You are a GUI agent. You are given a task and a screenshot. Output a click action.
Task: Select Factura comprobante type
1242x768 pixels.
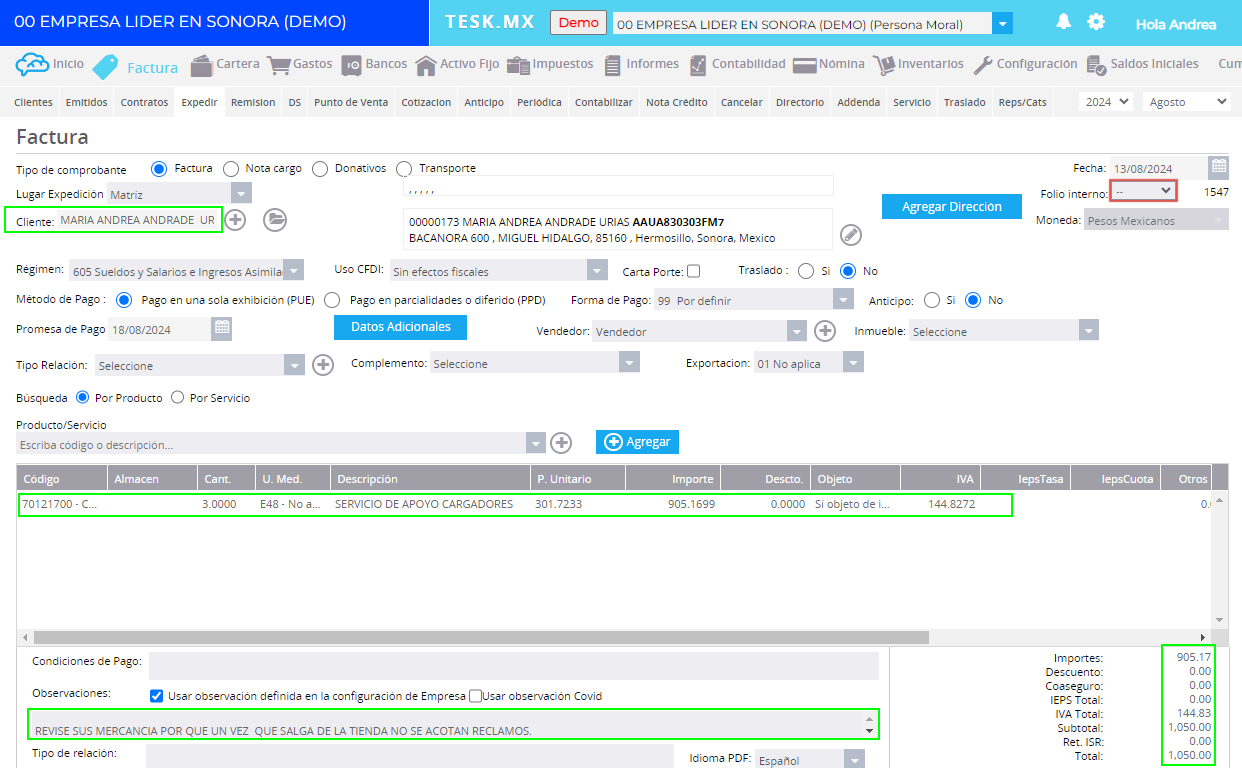(158, 168)
